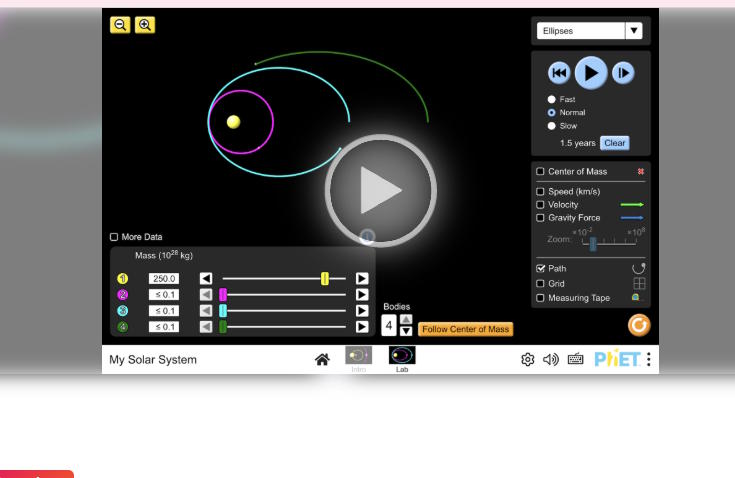The height and width of the screenshot is (478, 735).
Task: Click the yellow body 1 mass slider thumb
Action: point(325,278)
